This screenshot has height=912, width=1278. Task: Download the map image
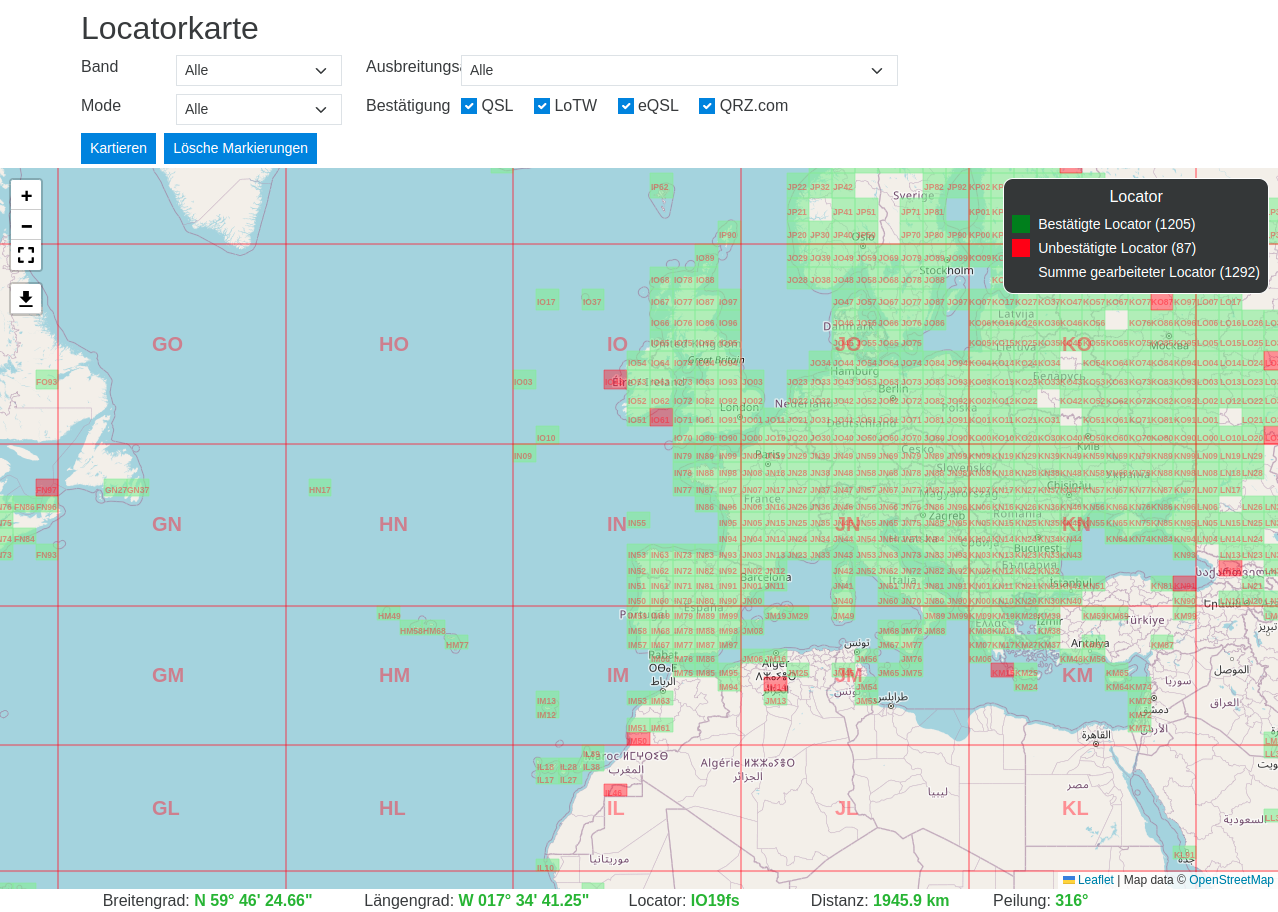coord(26,298)
